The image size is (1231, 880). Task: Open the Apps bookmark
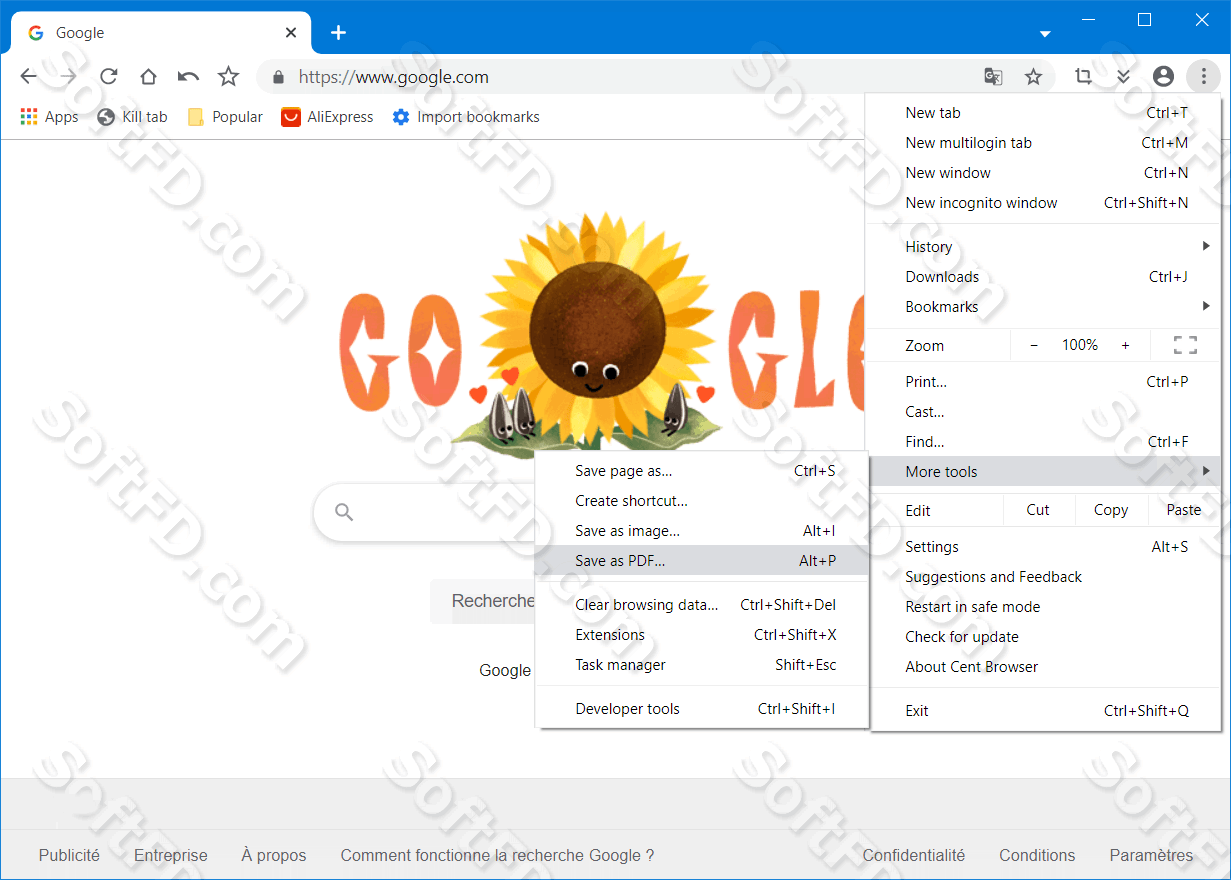[49, 117]
